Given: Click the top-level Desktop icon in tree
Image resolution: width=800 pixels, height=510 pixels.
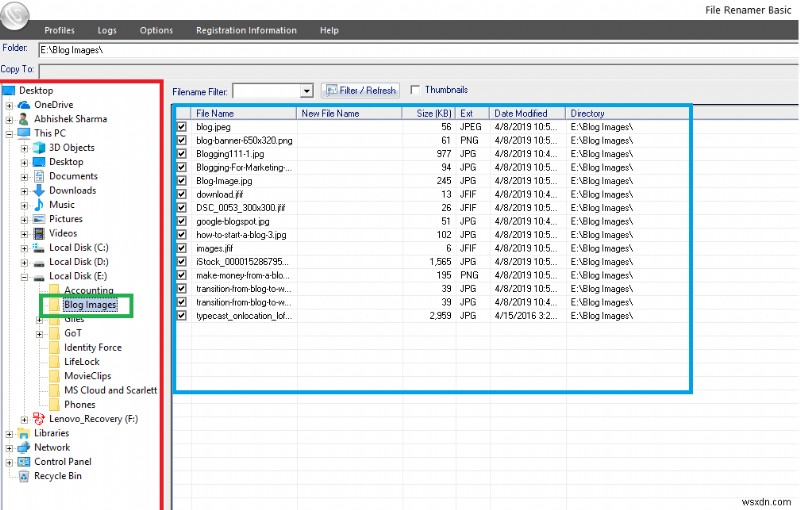Looking at the screenshot, I should click(x=9, y=90).
